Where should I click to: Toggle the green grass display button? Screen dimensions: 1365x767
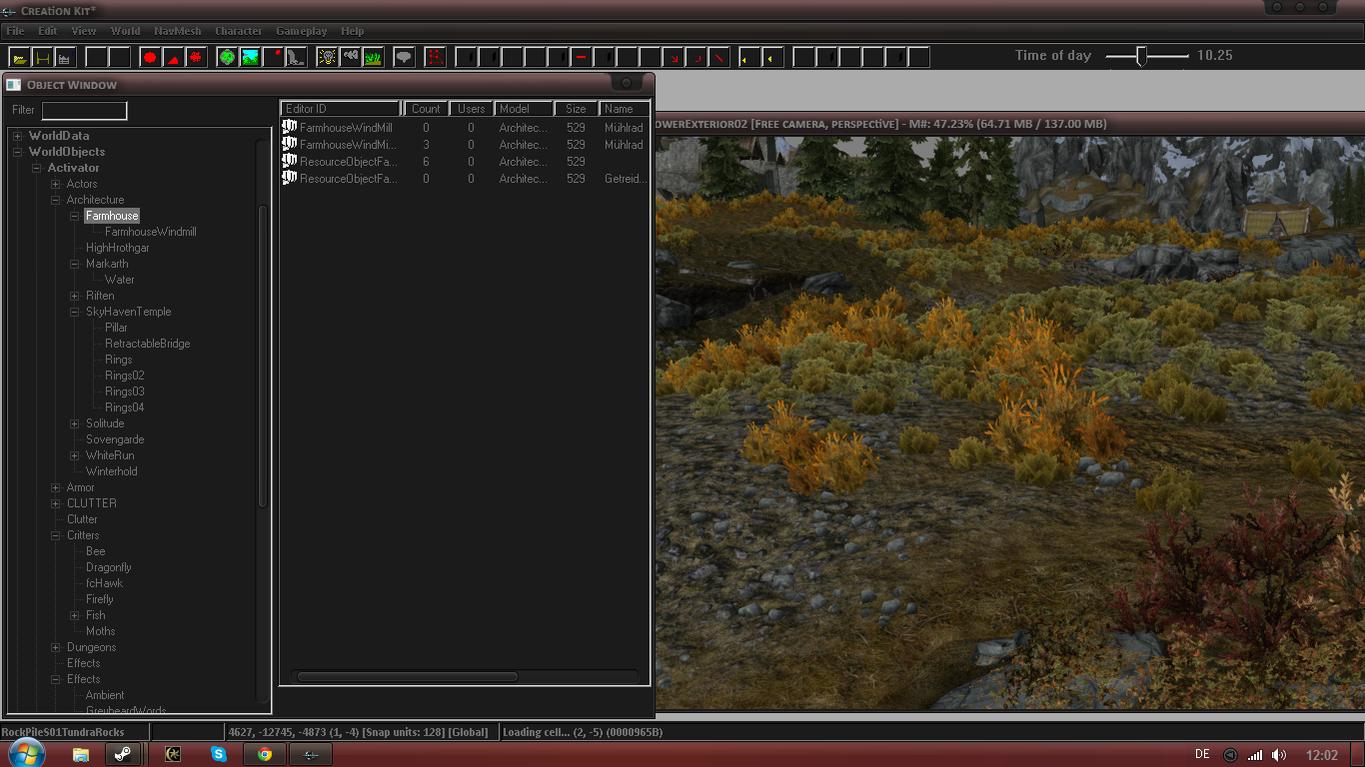coord(373,58)
